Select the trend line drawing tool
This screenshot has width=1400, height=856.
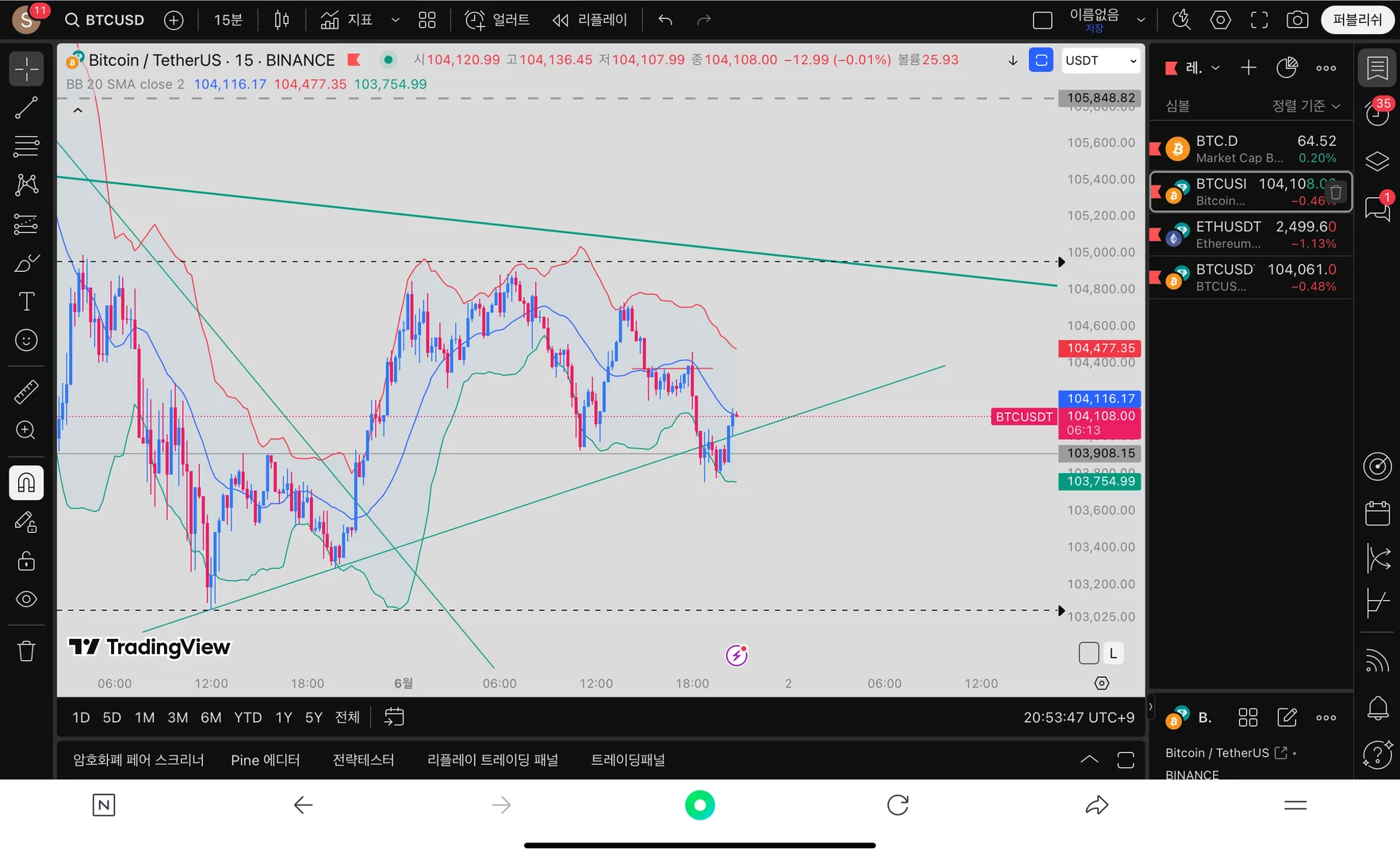point(26,108)
